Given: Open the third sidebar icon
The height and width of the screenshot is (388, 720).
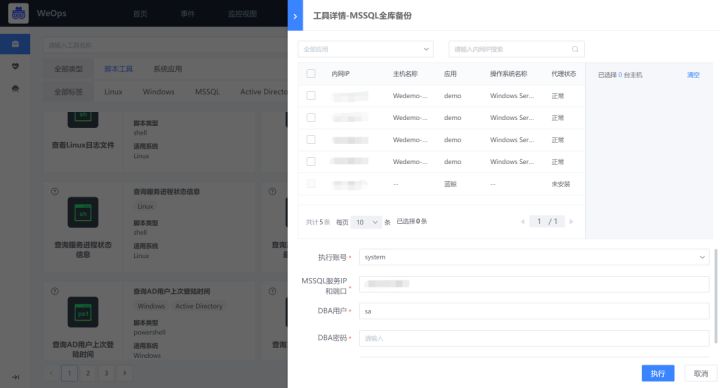Looking at the screenshot, I should (x=15, y=89).
